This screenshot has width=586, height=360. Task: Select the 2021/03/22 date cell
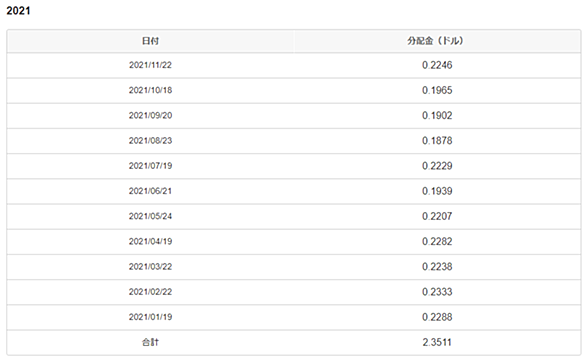[x=150, y=267]
